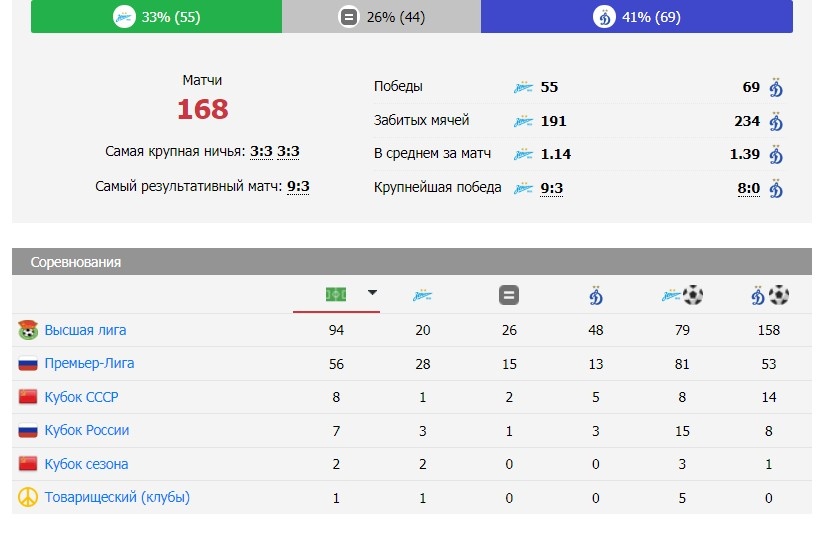Open the Премьер-Лига competition link
The width and height of the screenshot is (819, 534).
[89, 364]
